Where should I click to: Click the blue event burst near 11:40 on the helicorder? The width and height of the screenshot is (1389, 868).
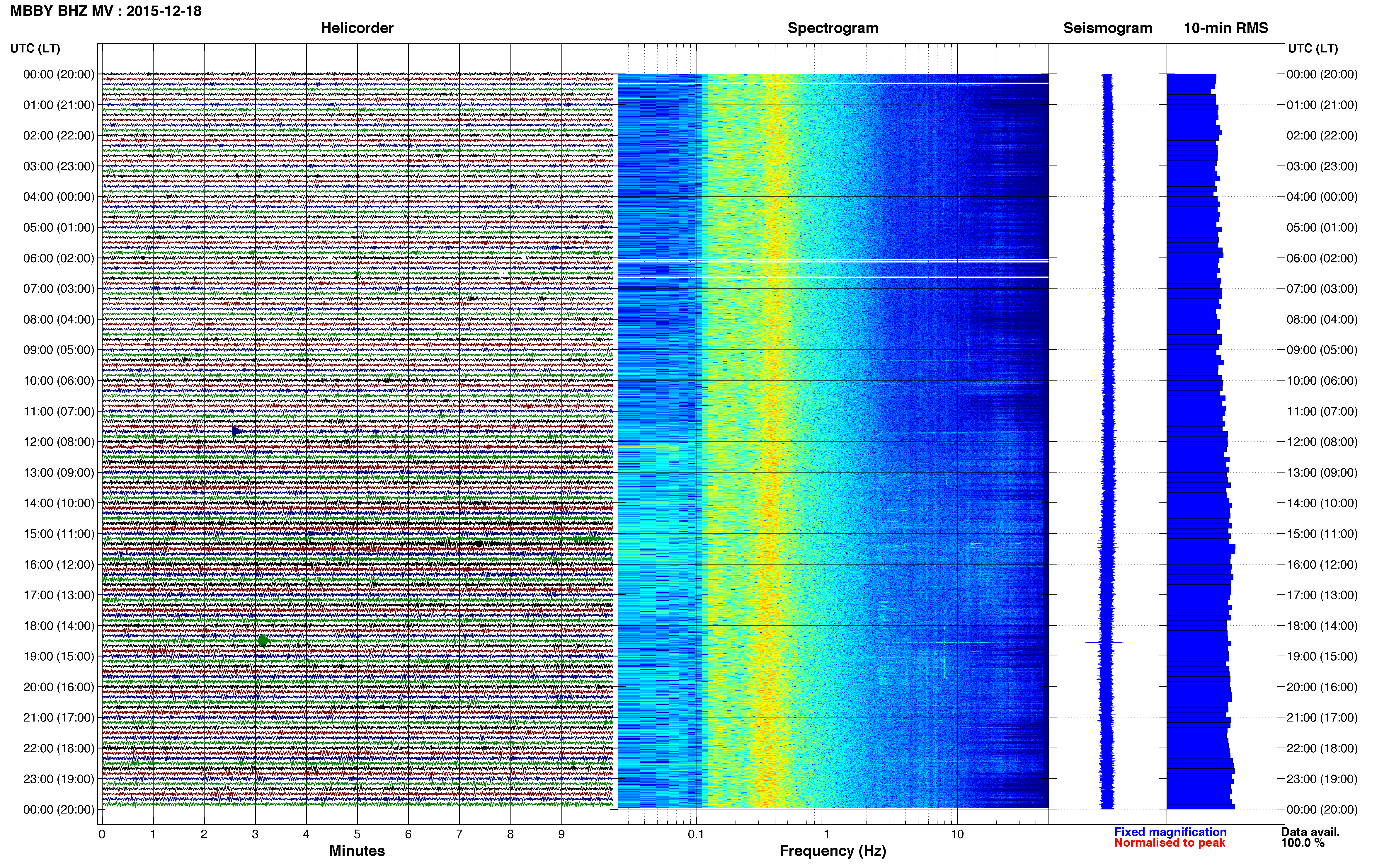coord(235,431)
